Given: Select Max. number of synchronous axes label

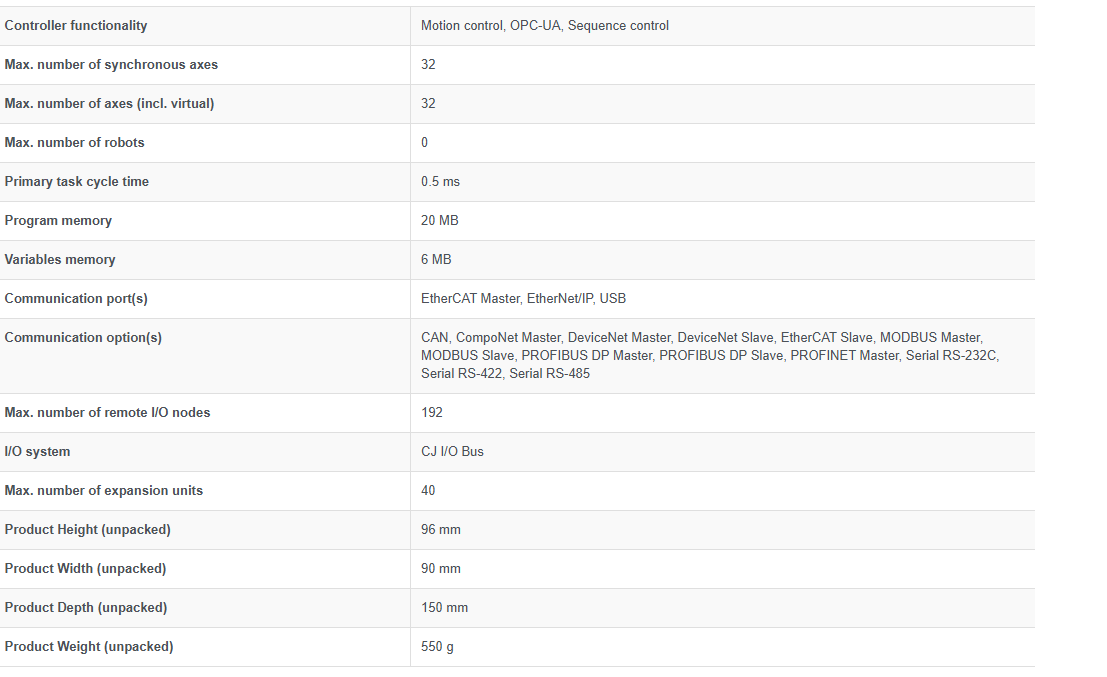Looking at the screenshot, I should pos(111,65).
